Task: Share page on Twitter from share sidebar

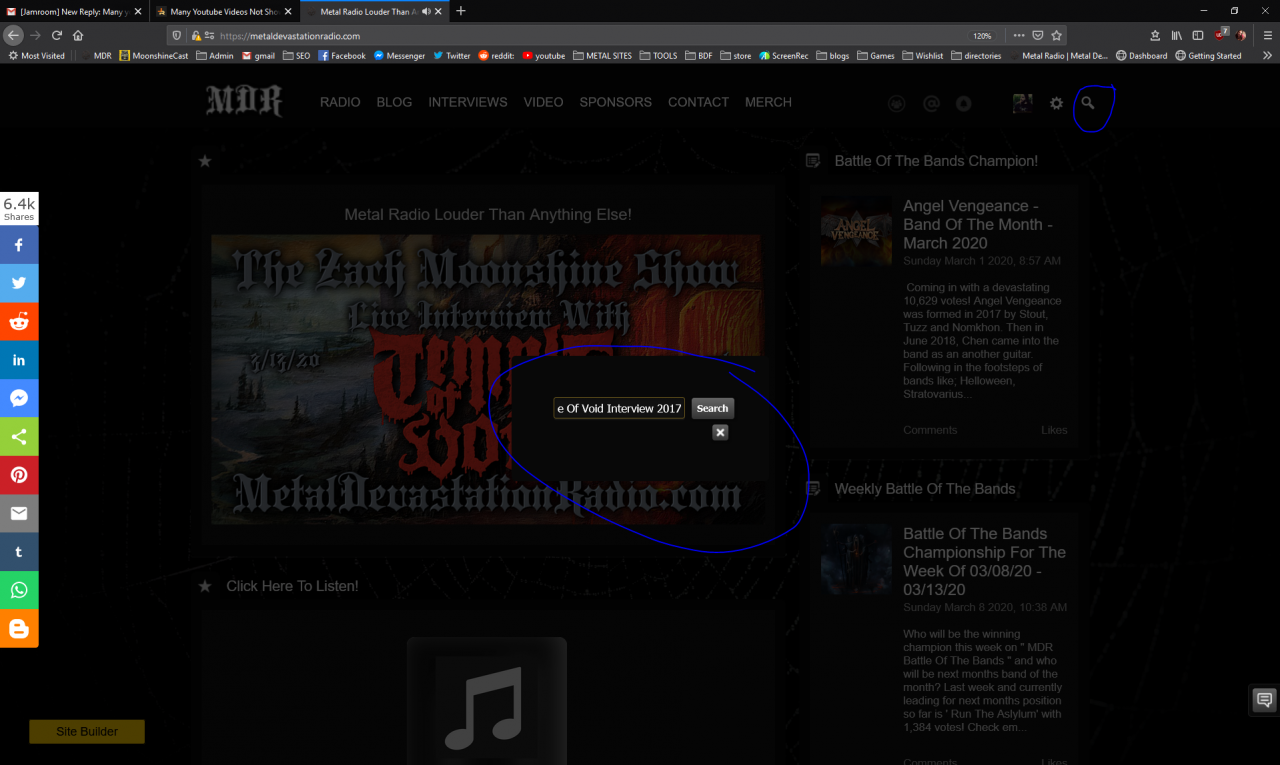Action: point(19,283)
